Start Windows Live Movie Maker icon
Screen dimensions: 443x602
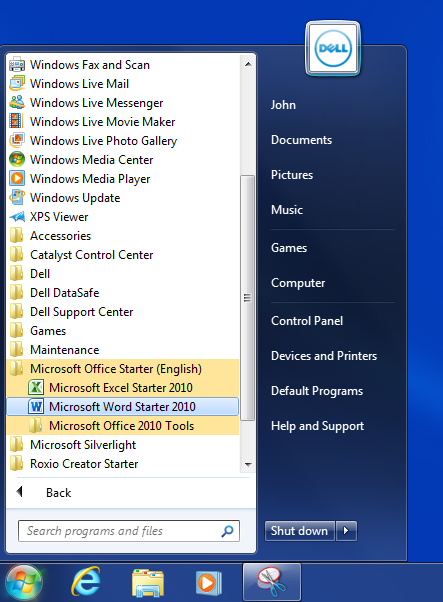(17, 122)
